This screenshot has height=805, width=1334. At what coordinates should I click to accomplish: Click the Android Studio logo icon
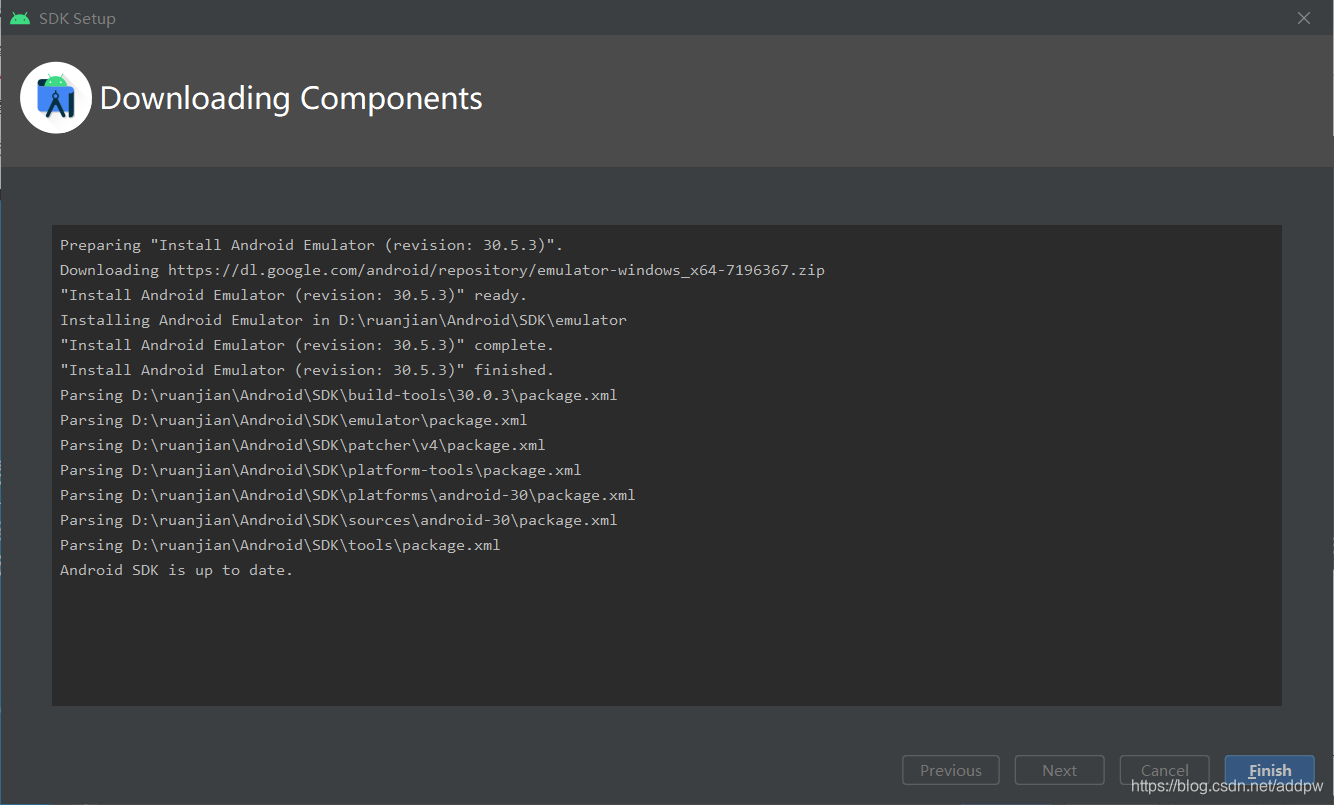pos(56,98)
